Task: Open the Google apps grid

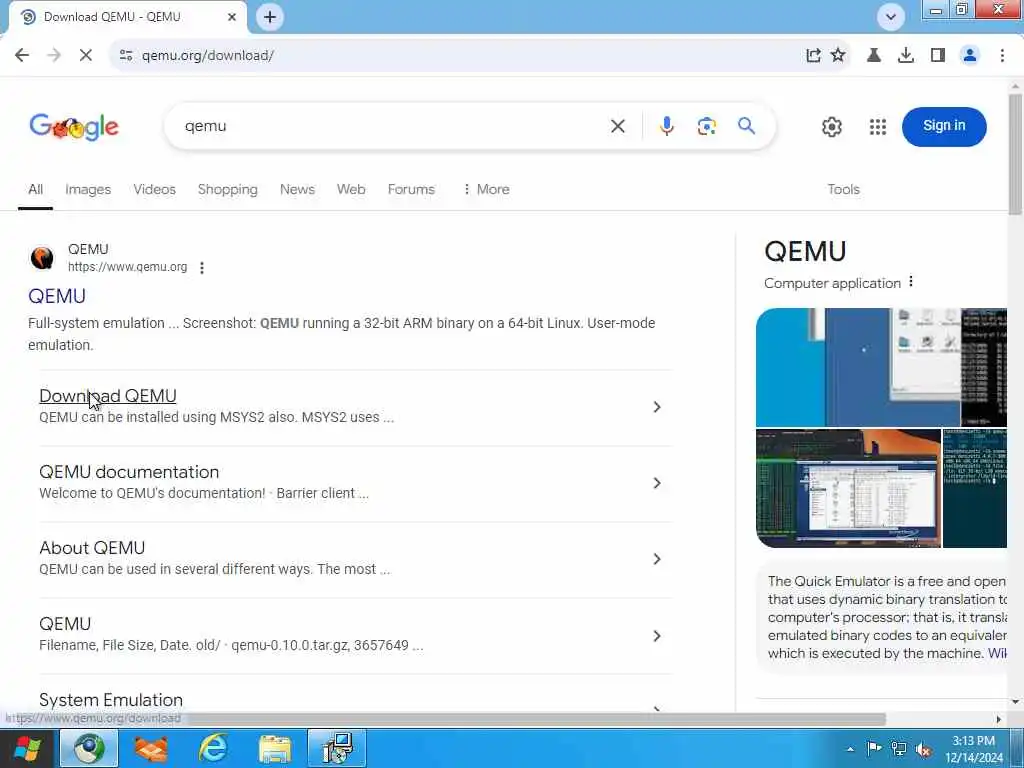Action: click(878, 127)
